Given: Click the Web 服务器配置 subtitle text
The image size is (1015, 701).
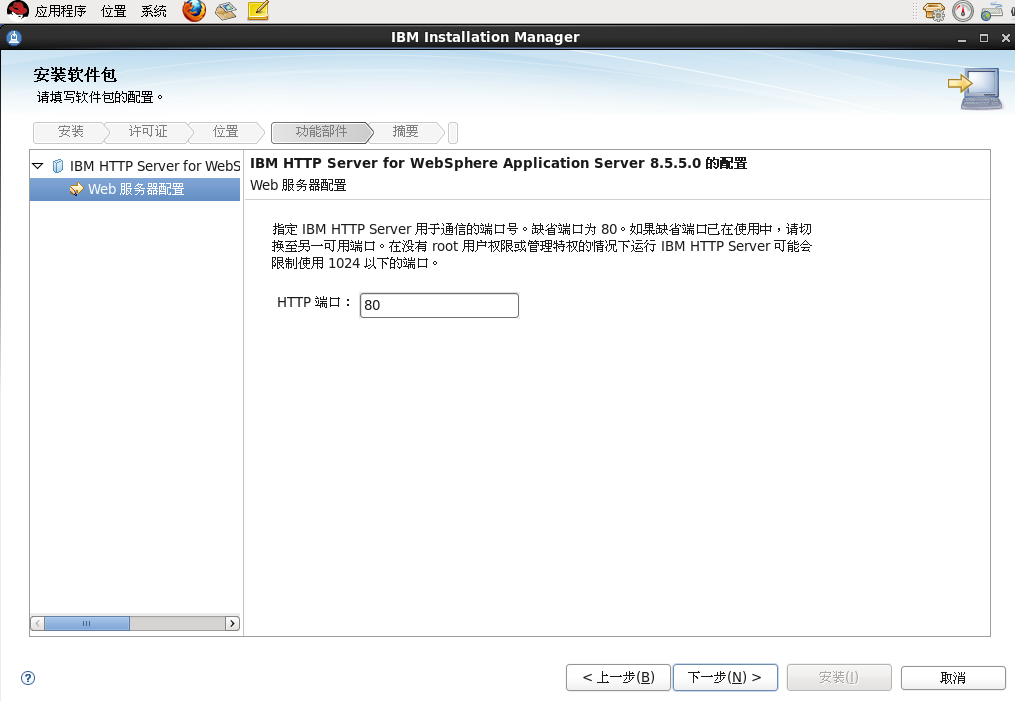Looking at the screenshot, I should [298, 185].
